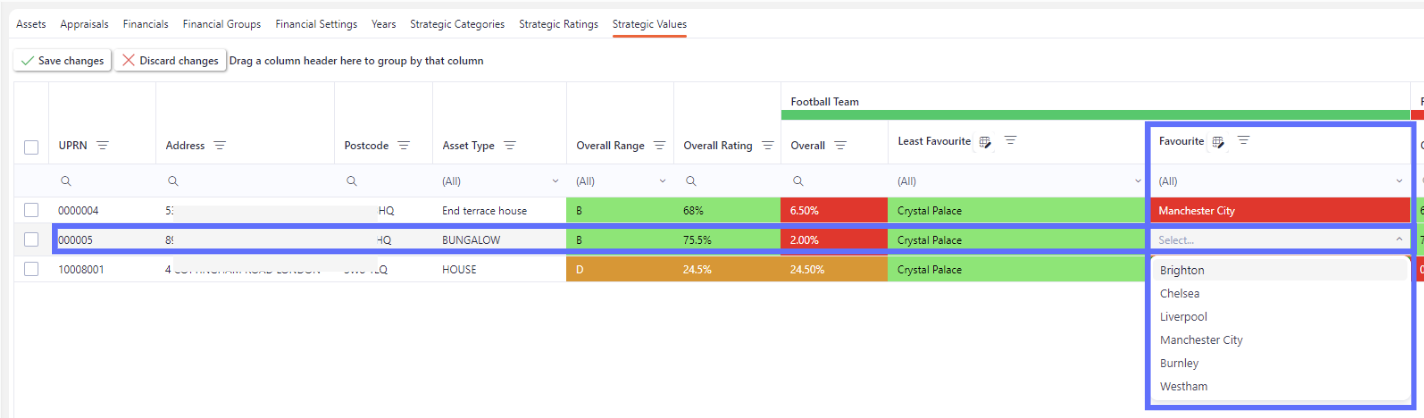Image resolution: width=1424 pixels, height=418 pixels.
Task: Switch to the Financial Groups tab
Action: [222, 24]
